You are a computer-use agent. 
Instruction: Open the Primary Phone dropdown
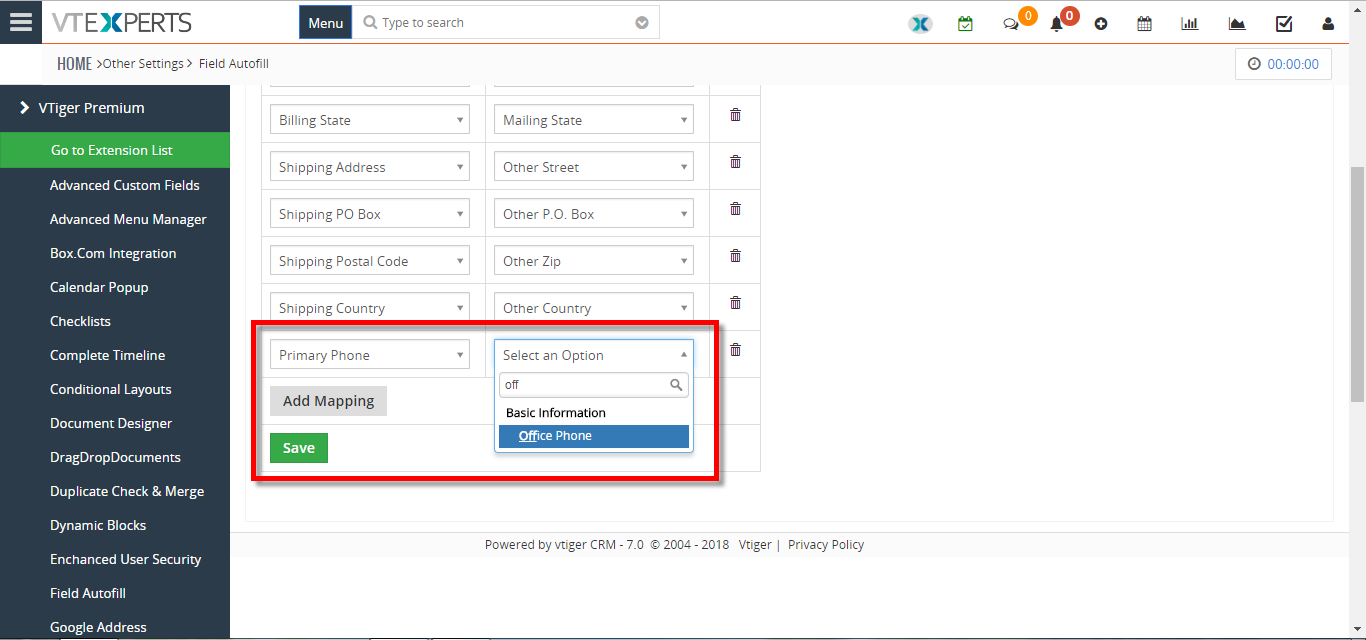370,355
